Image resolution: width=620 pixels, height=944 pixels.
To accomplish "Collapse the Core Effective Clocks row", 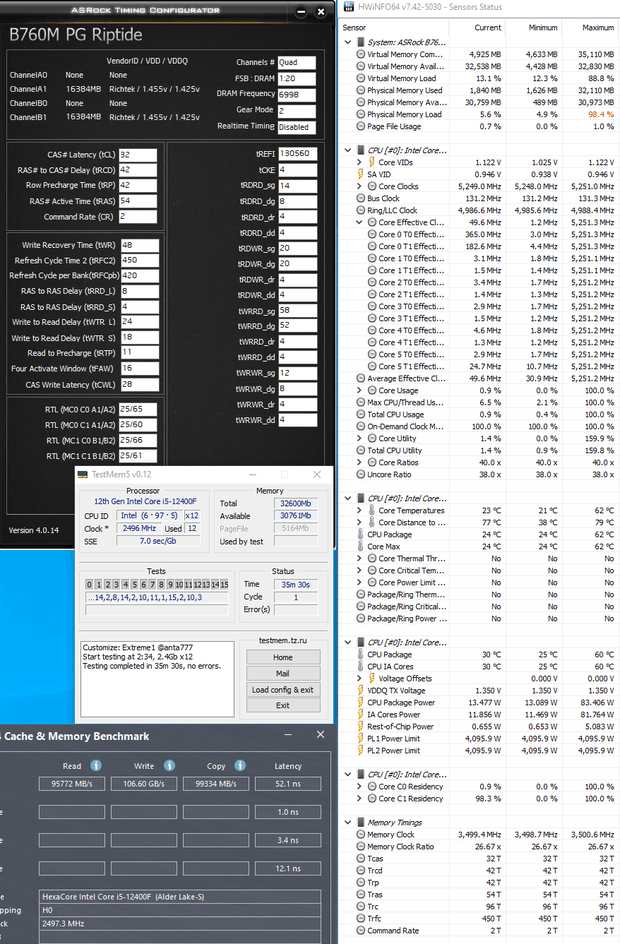I will click(359, 222).
